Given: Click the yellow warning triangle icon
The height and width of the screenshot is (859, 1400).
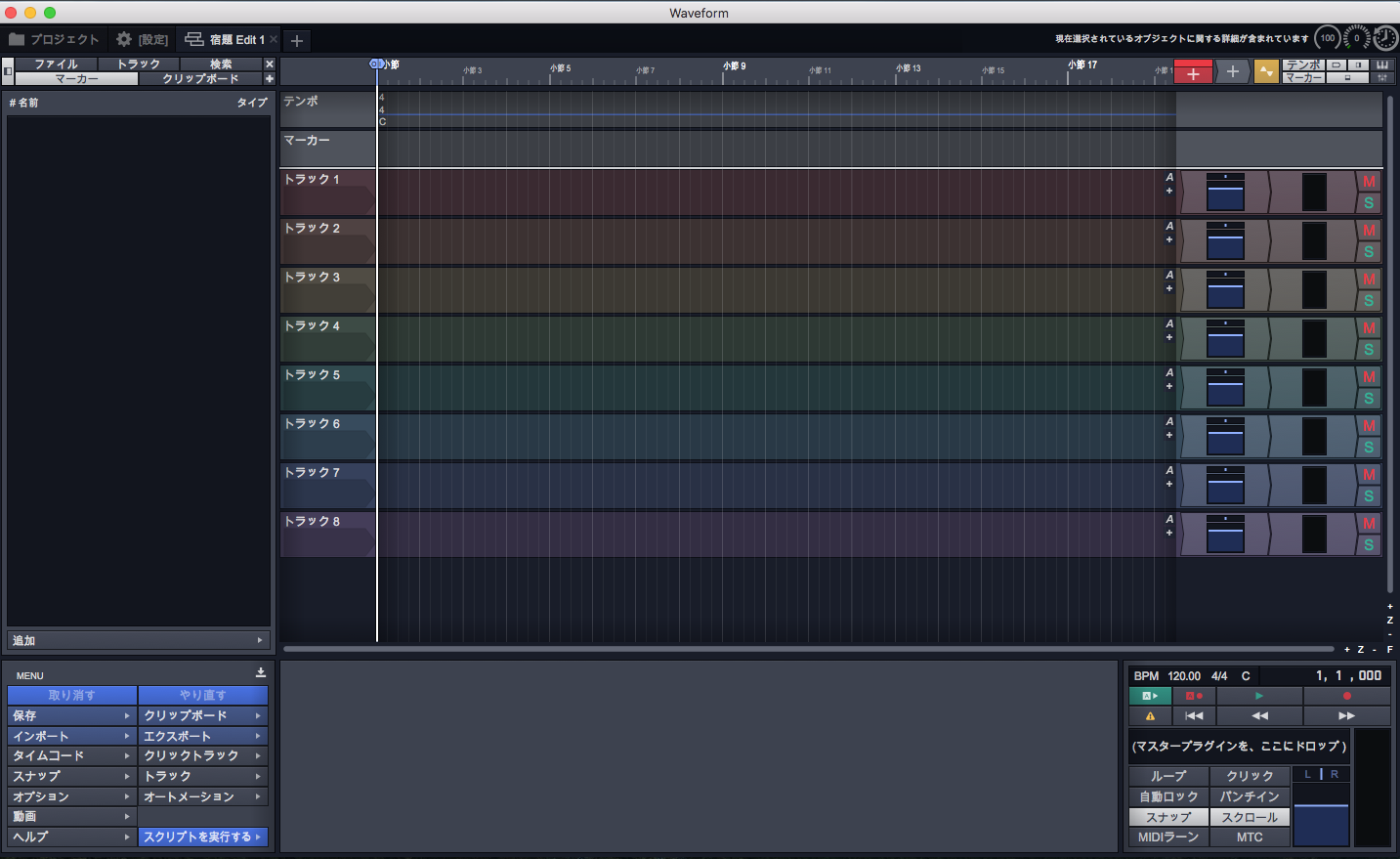Looking at the screenshot, I should point(1150,715).
